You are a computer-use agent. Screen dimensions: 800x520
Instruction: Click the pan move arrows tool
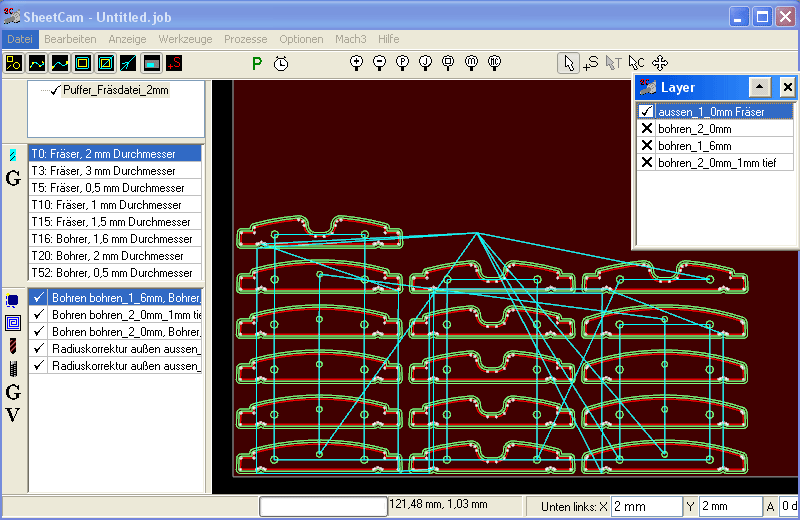coord(660,63)
